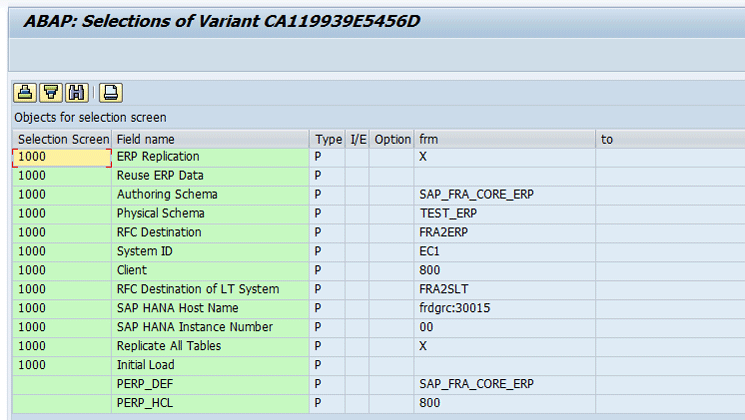Select the highlighted 1000 cell for ERP Replication
Image resolution: width=745 pixels, height=420 pixels.
click(x=62, y=158)
